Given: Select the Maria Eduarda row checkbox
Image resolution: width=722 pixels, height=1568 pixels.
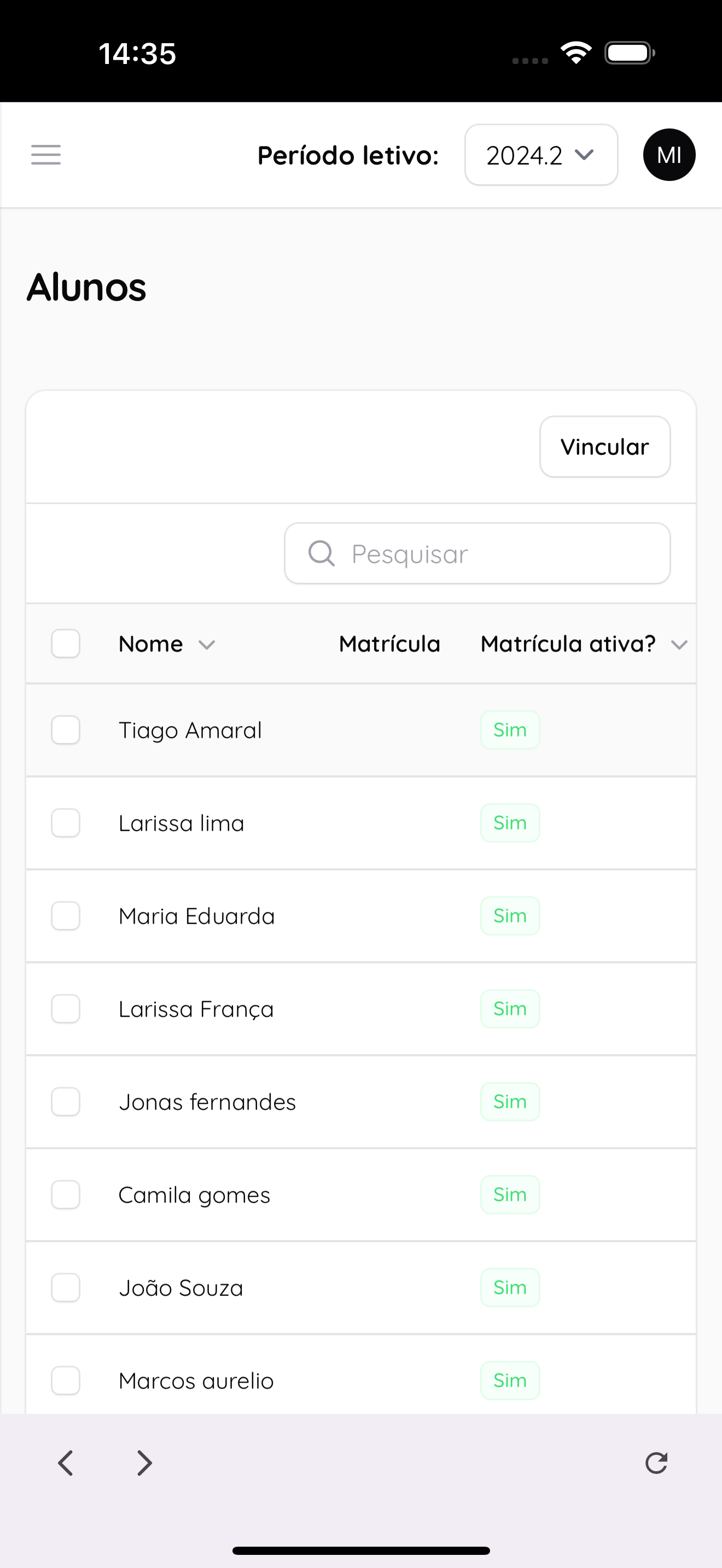Looking at the screenshot, I should 66,916.
